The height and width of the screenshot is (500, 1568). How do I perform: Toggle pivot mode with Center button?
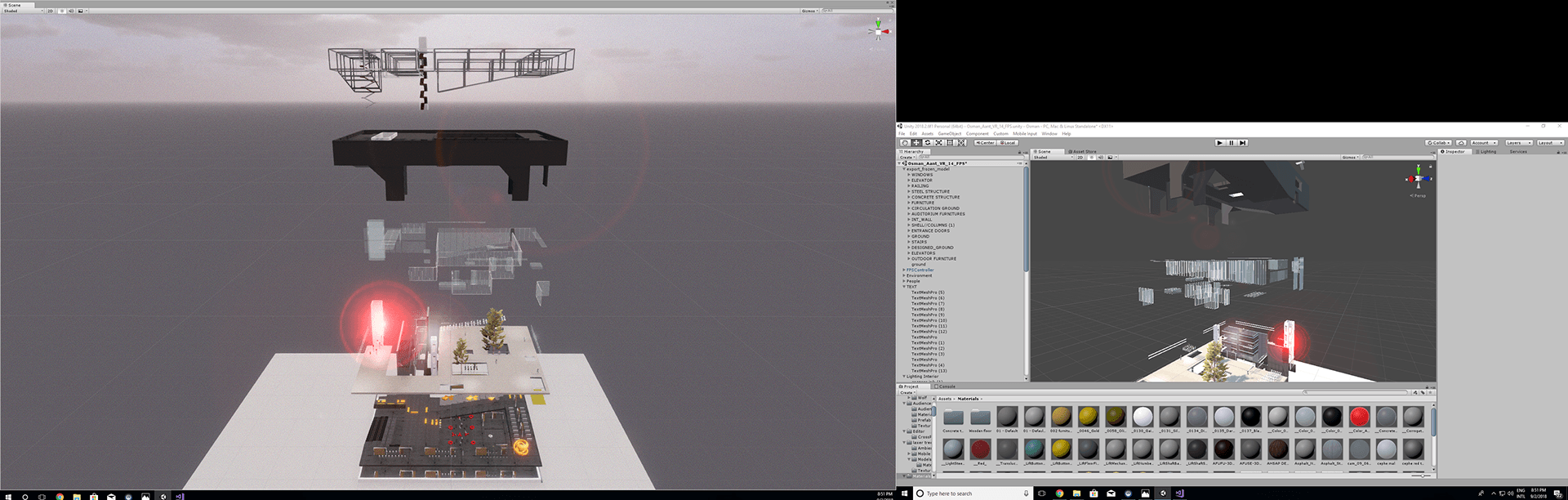point(985,143)
